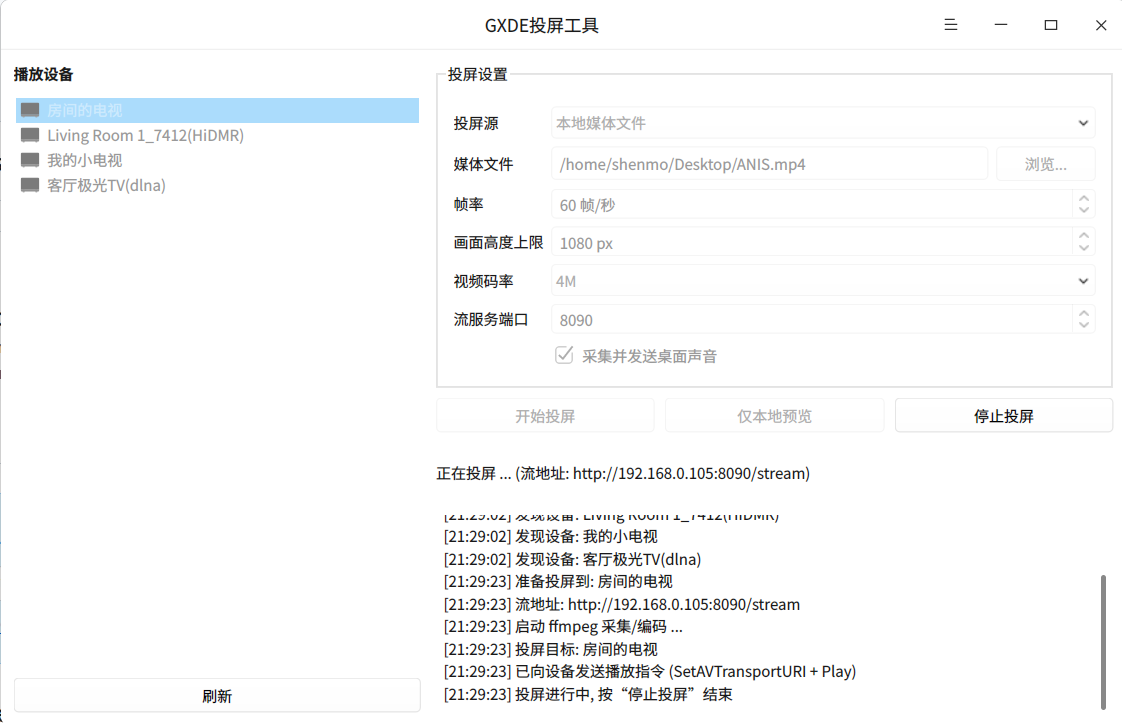The image size is (1122, 723).
Task: Increase 画面高度上限 with up arrow
Action: 1083,236
